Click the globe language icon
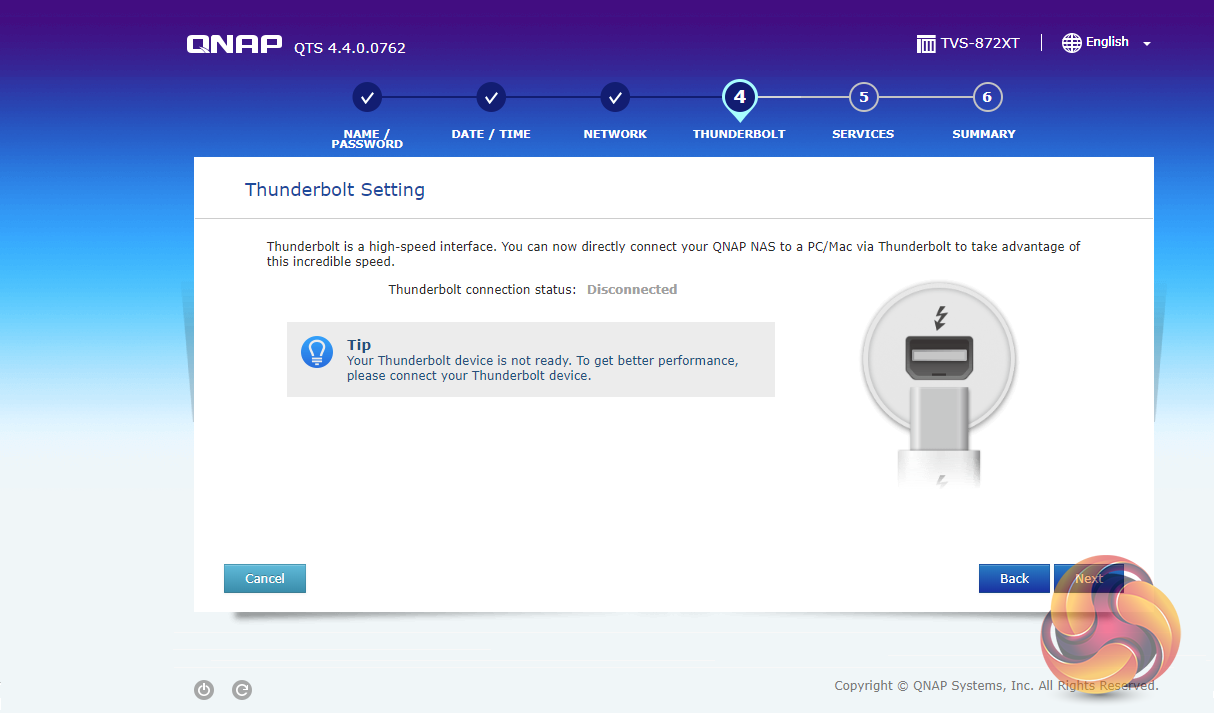This screenshot has width=1214, height=713. point(1072,42)
